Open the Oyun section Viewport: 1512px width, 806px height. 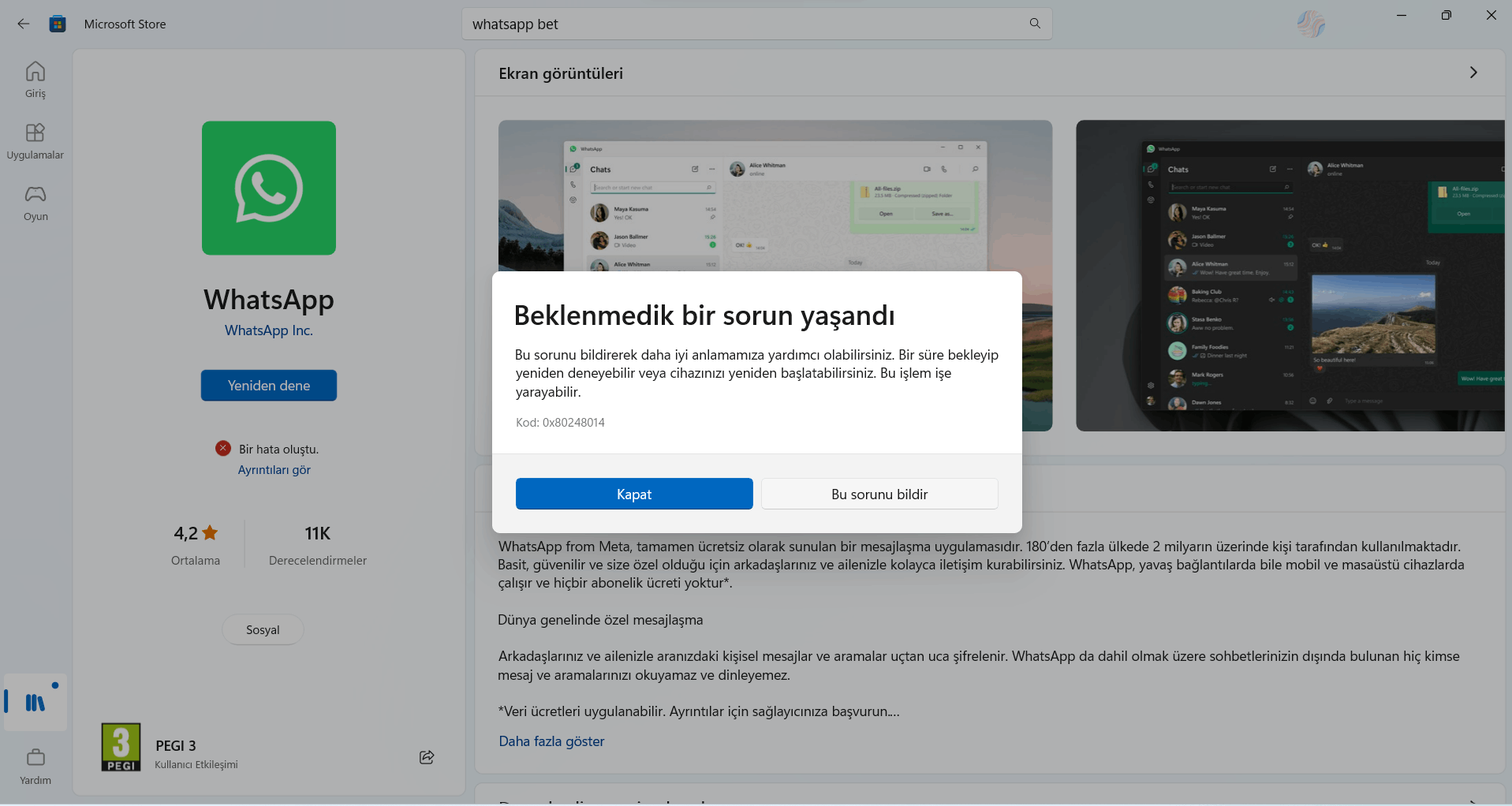tap(35, 203)
